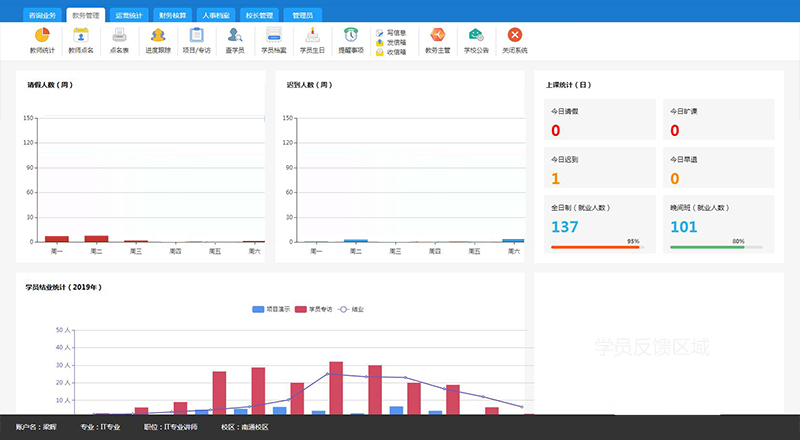Click the 教务主管 icon
This screenshot has width=800, height=440.
tap(438, 36)
